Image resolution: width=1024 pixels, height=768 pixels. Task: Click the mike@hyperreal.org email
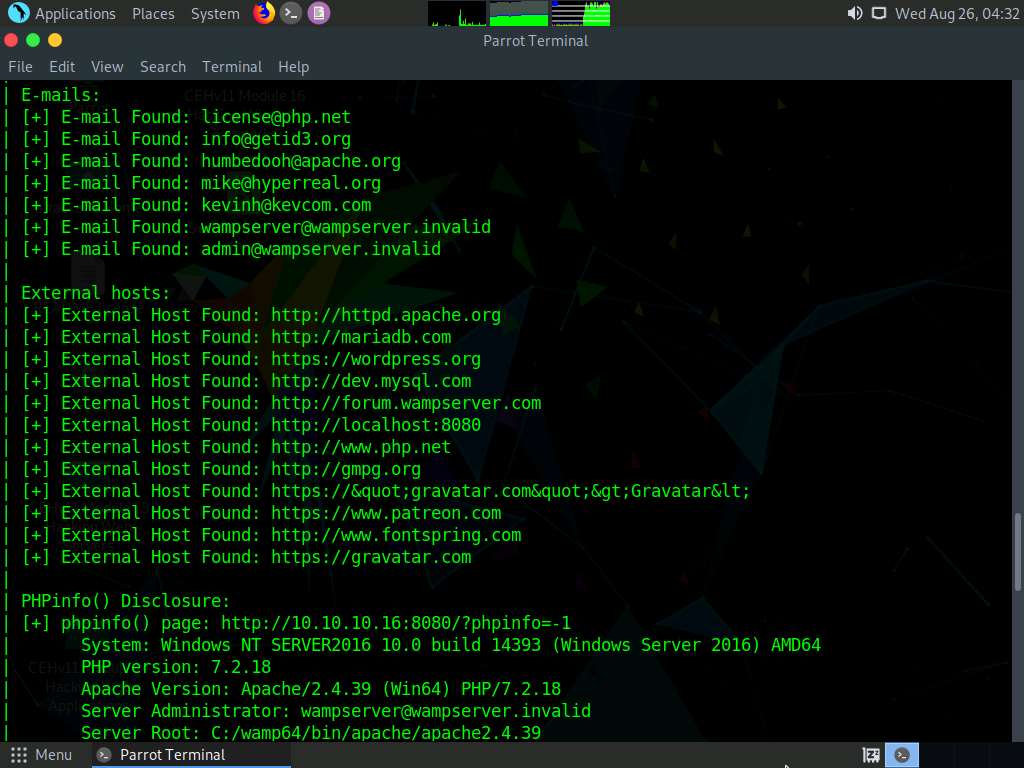click(x=291, y=183)
